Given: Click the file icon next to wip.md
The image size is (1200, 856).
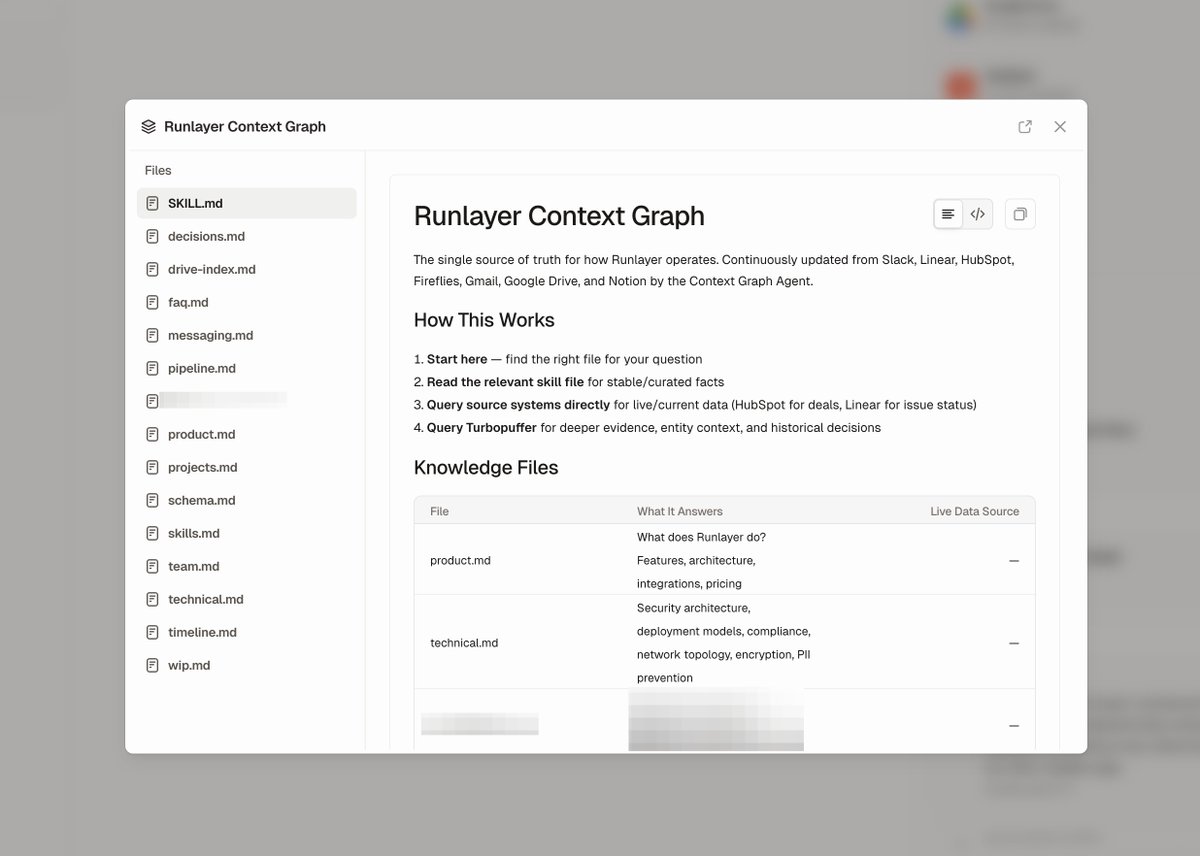Looking at the screenshot, I should (152, 665).
